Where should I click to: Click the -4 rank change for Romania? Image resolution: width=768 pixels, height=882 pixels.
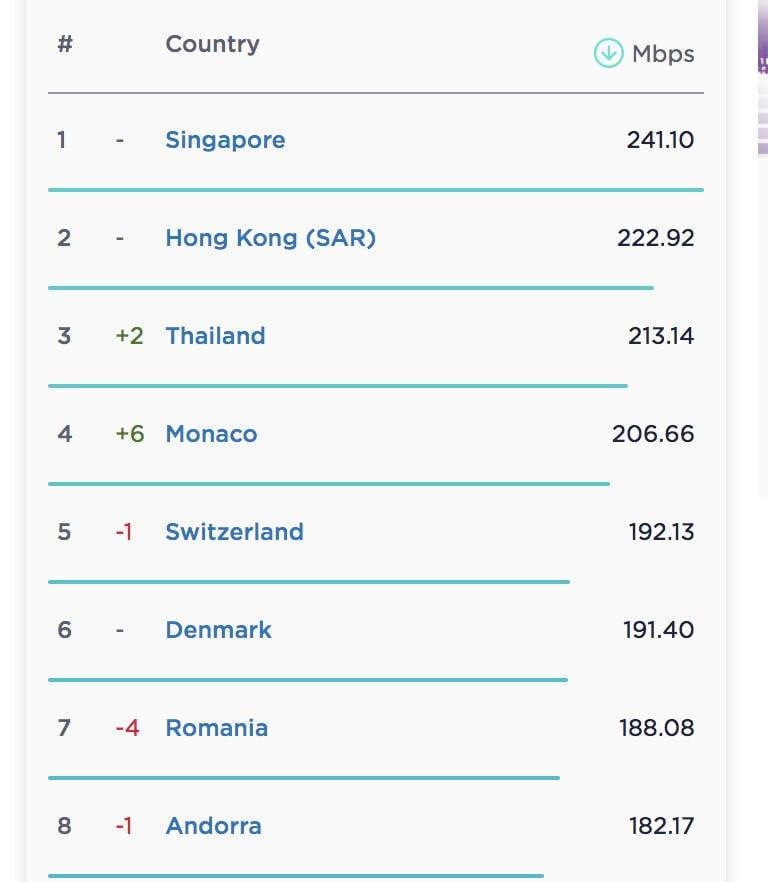pos(127,728)
